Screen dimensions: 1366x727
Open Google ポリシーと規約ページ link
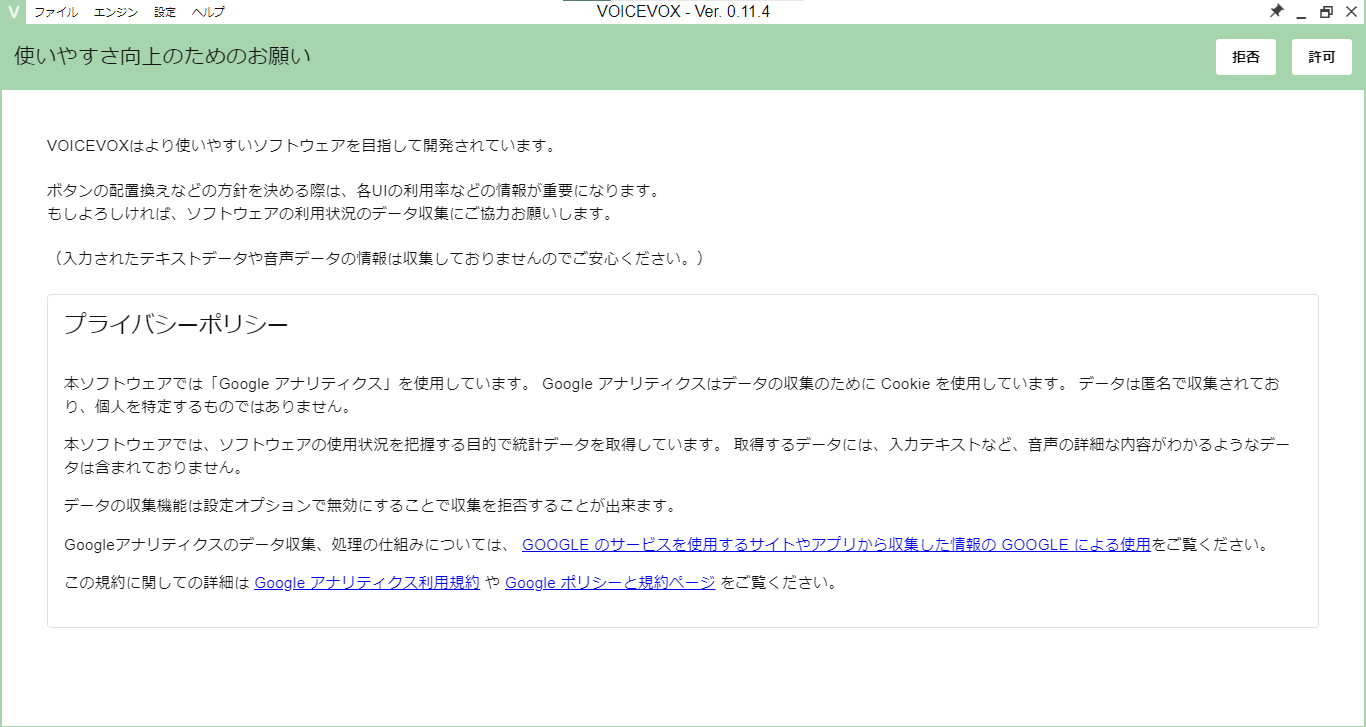610,582
